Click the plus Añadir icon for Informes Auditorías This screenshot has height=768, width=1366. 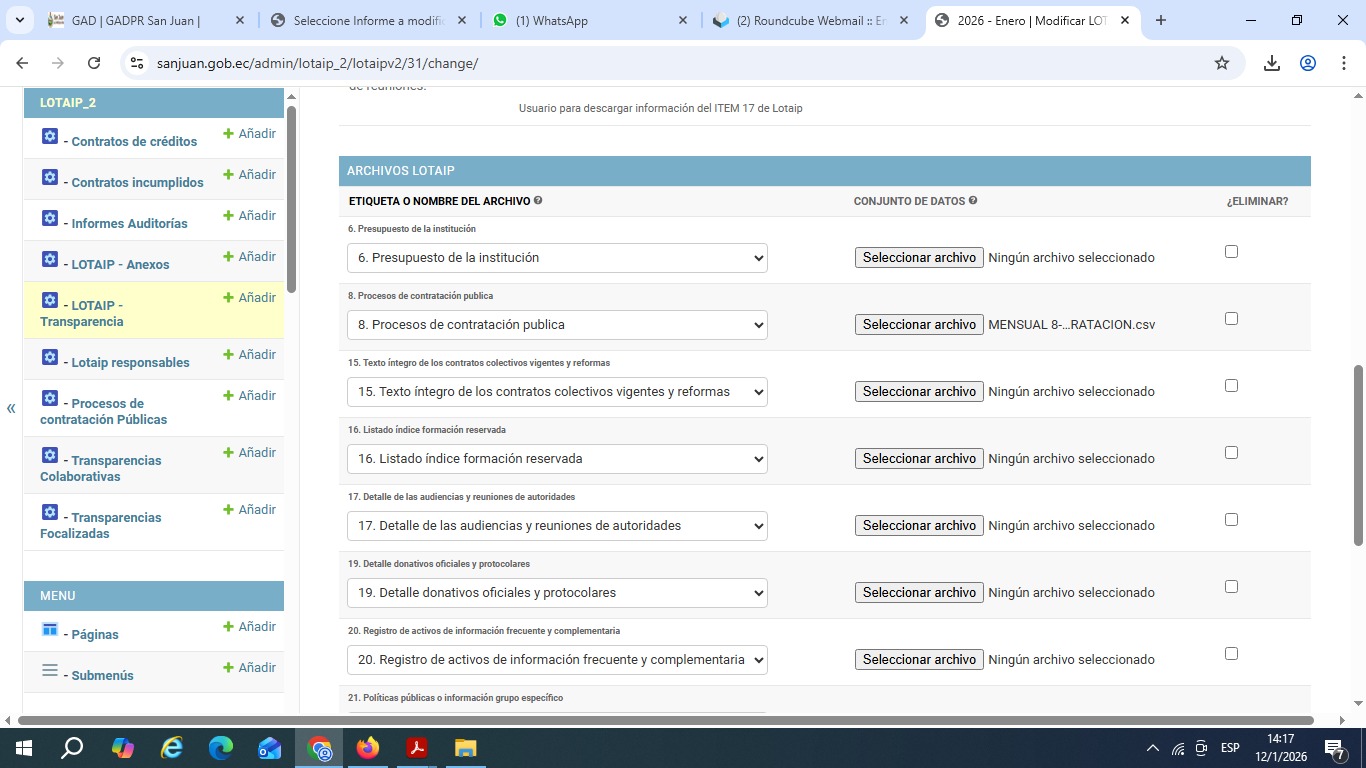point(228,216)
